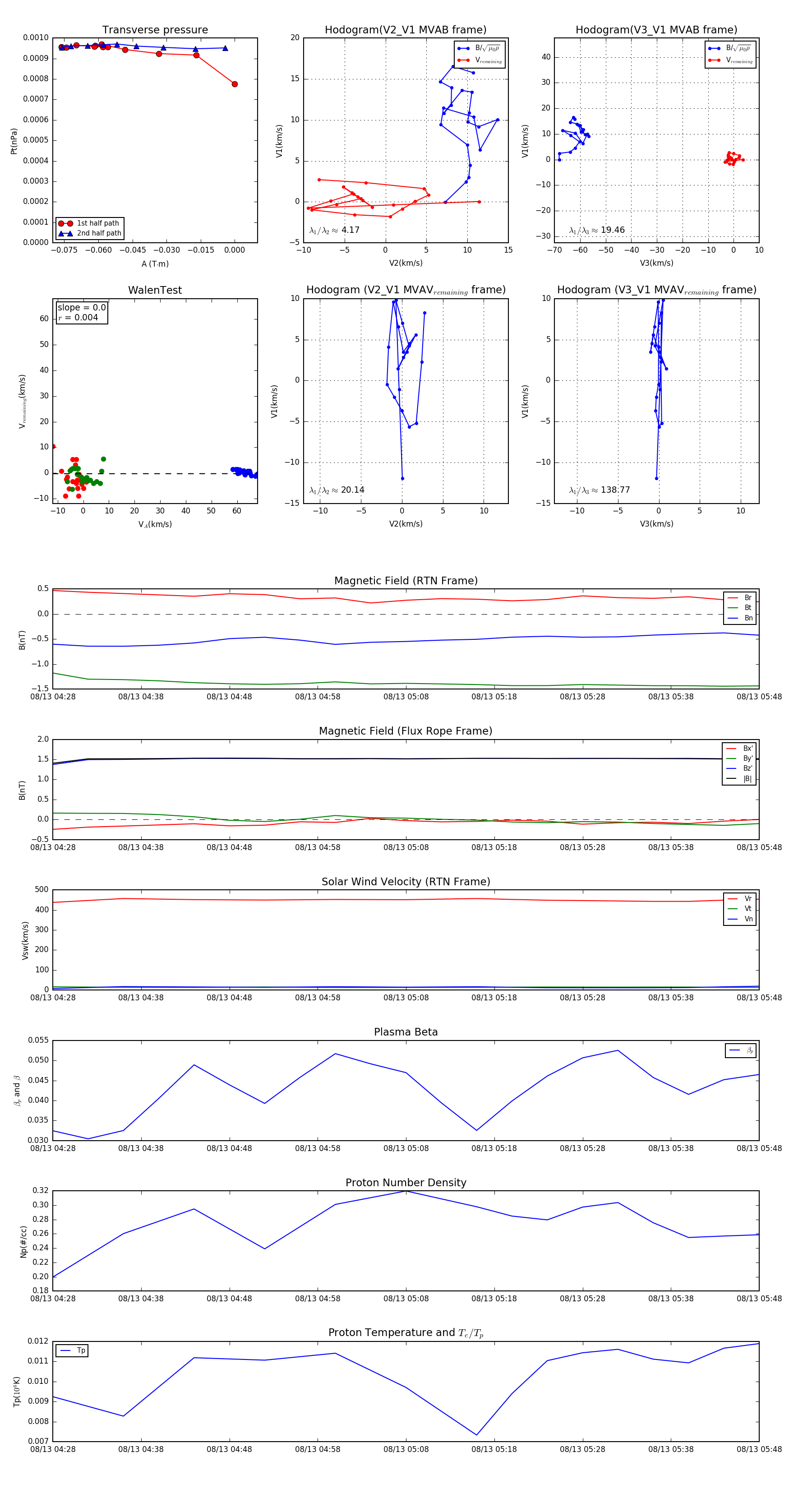
Task: Click the "Magnetic Field (RTN Frame)" title
Action: (x=406, y=581)
